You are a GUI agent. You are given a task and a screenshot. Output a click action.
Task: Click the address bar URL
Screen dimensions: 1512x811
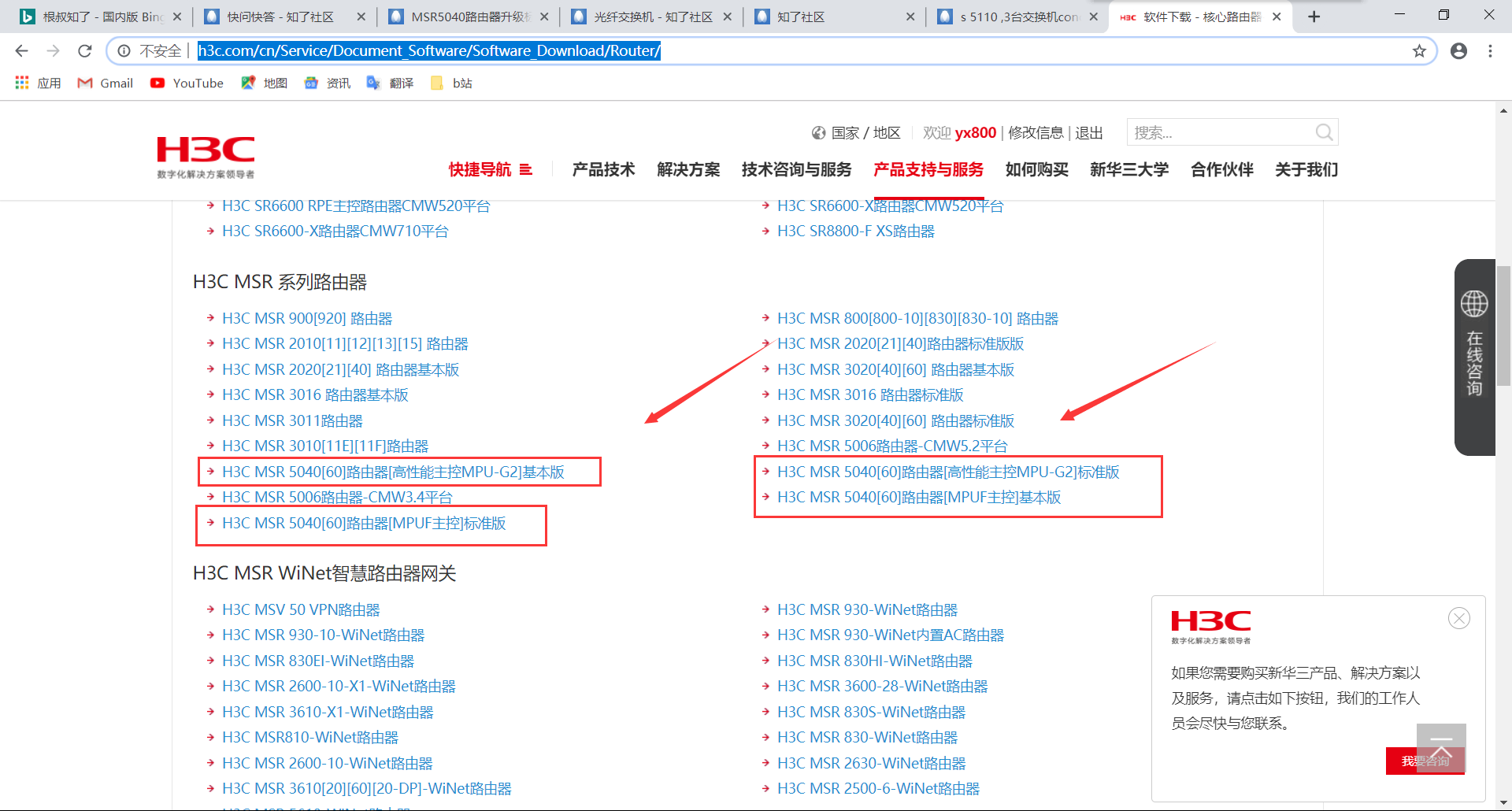coord(429,51)
